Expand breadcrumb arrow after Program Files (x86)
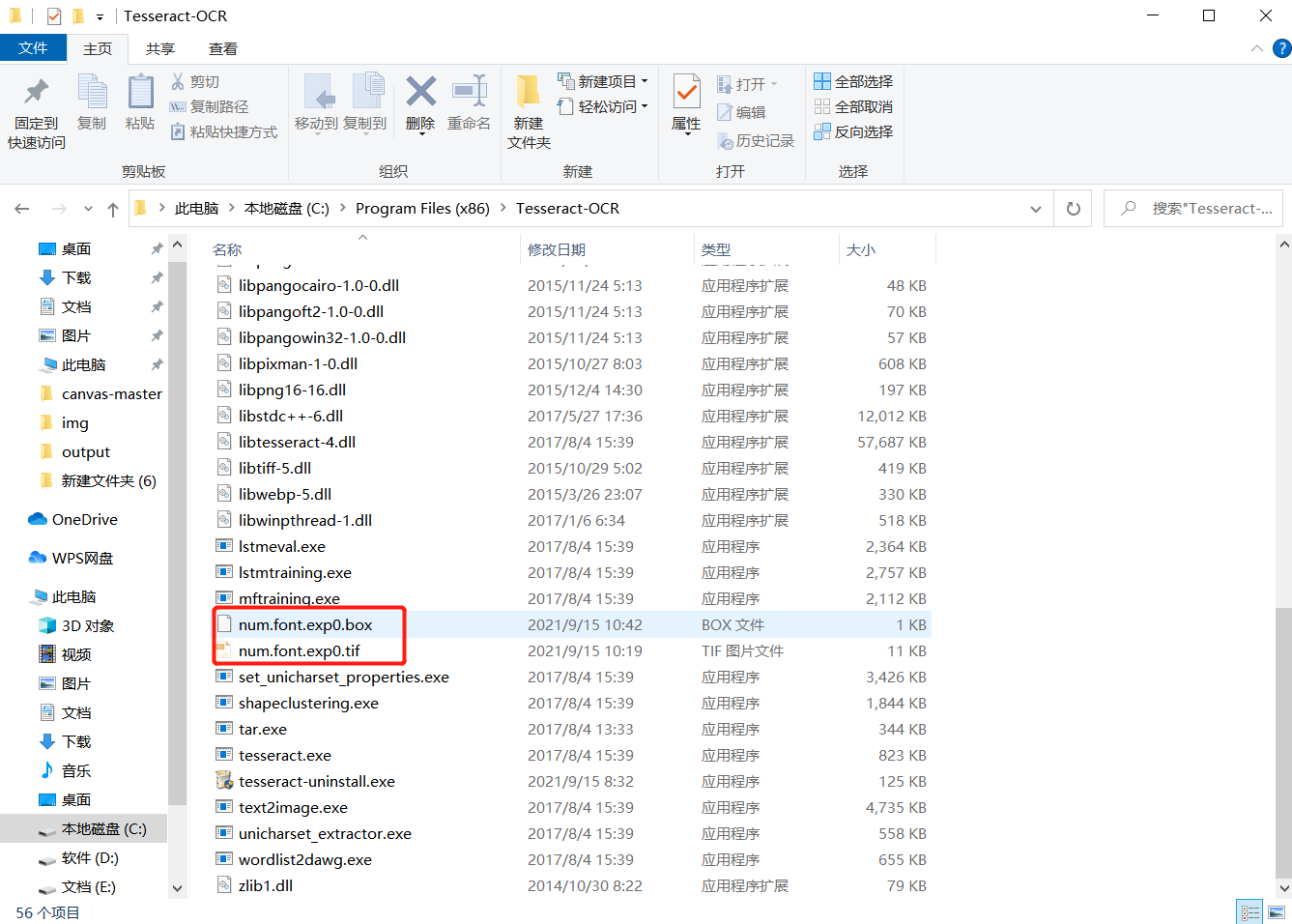The image size is (1292, 924). (x=503, y=208)
